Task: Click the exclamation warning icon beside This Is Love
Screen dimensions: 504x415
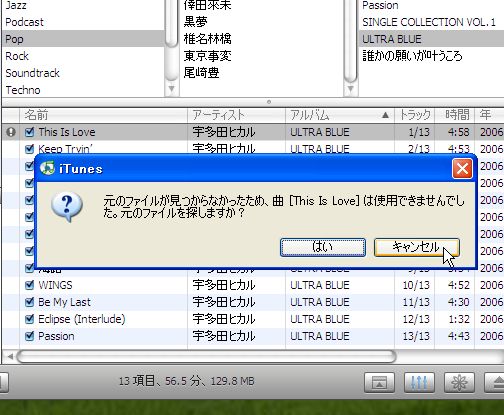Action: click(11, 132)
